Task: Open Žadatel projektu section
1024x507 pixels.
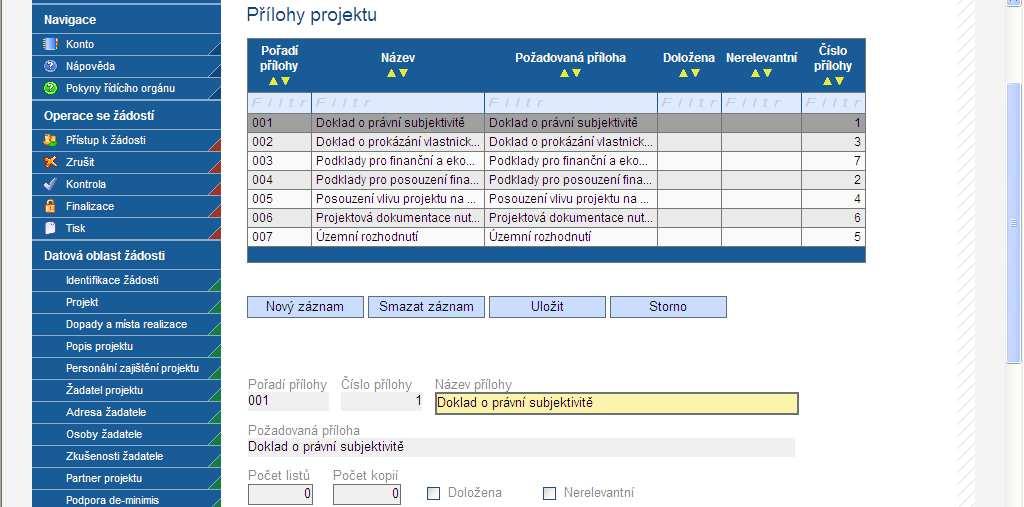Action: [x=126, y=390]
